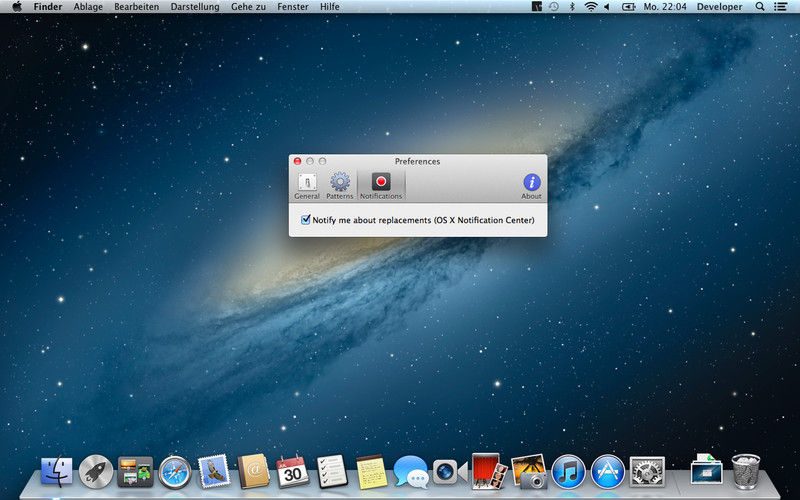
Task: Open the Wi-Fi status menu
Action: [591, 7]
